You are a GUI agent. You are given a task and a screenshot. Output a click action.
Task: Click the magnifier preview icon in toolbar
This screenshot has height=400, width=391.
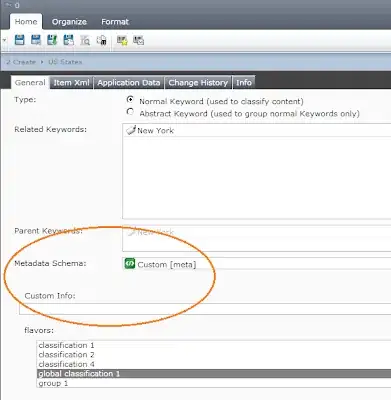click(x=85, y=41)
